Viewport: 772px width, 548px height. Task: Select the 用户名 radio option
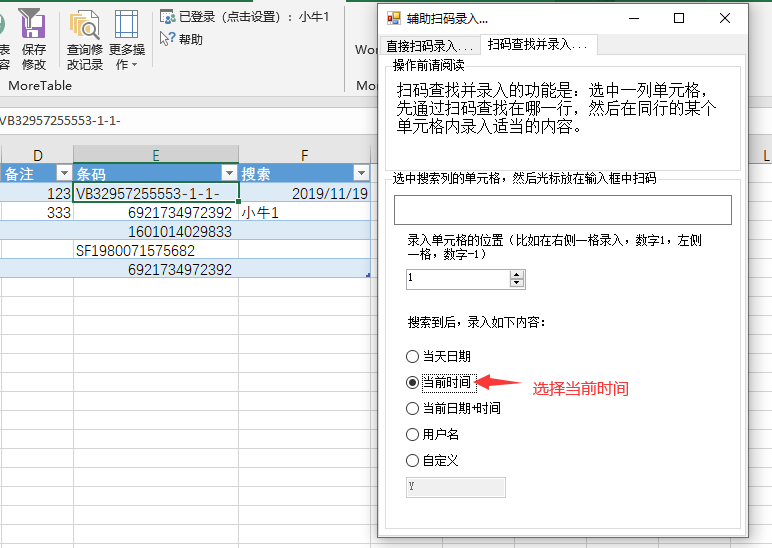412,434
